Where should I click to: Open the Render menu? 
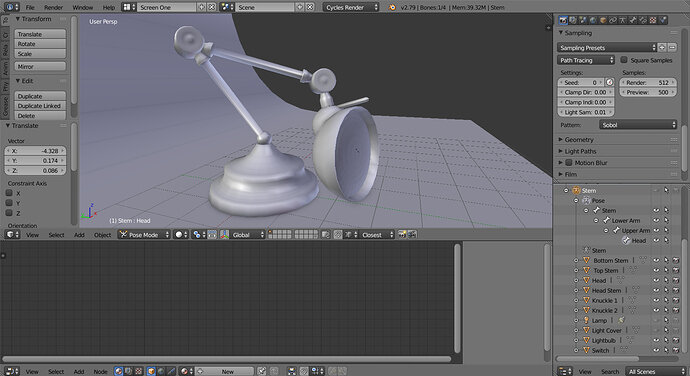pos(53,7)
